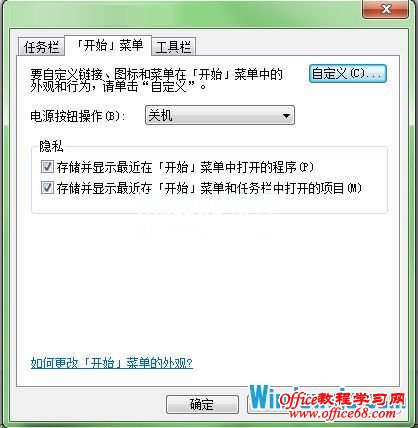Click the 电源按钮操作(B) label
The height and width of the screenshot is (428, 418).
click(x=77, y=116)
